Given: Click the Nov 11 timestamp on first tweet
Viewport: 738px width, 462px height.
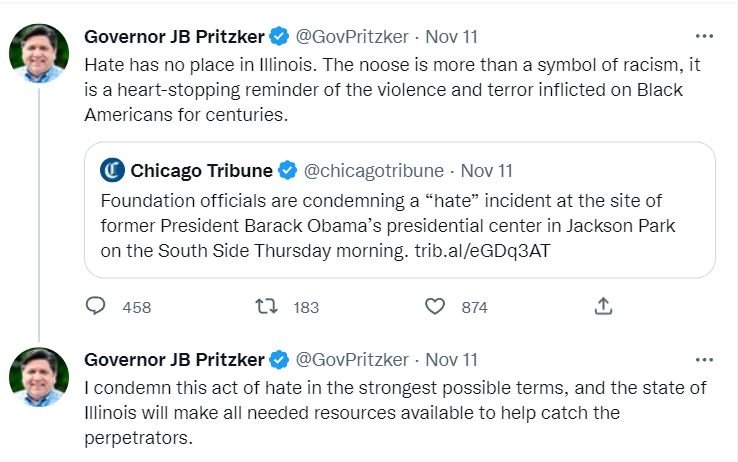Looking at the screenshot, I should point(452,37).
